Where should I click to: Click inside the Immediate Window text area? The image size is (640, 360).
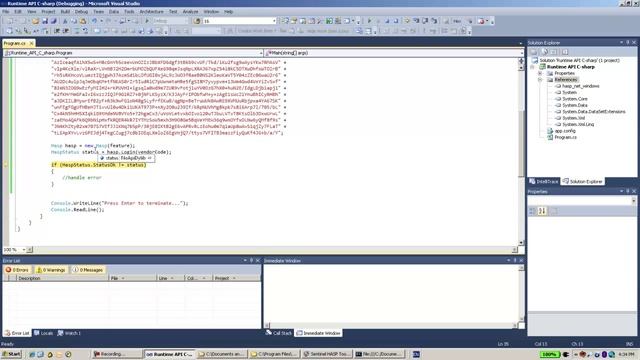pyautogui.click(x=391, y=293)
